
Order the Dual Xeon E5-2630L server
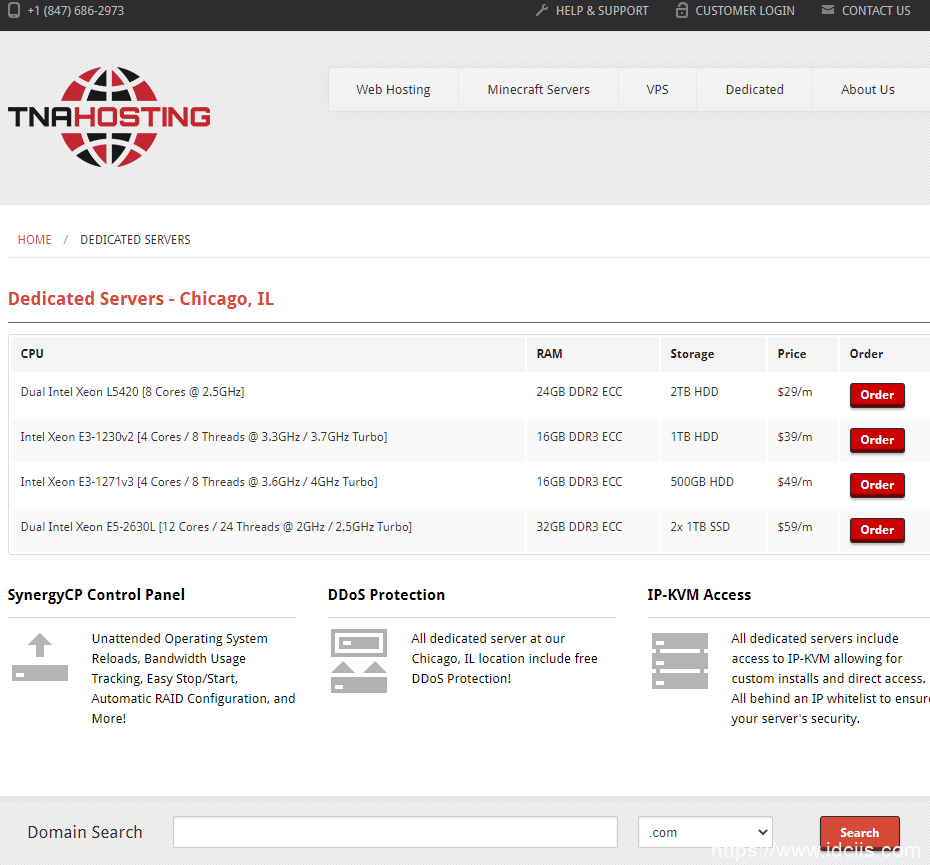[877, 530]
